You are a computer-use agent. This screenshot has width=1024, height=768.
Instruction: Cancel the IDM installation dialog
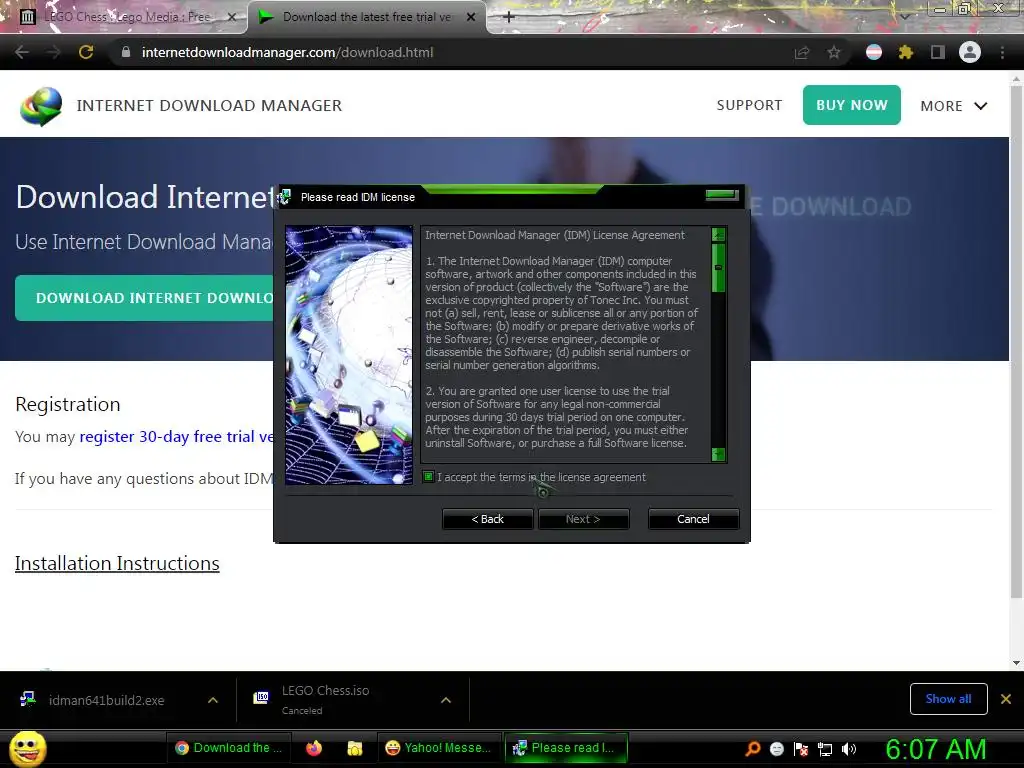click(x=693, y=519)
